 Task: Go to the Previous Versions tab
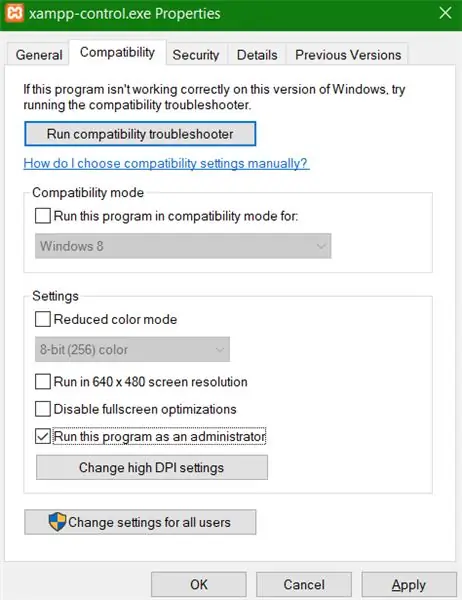tap(348, 54)
